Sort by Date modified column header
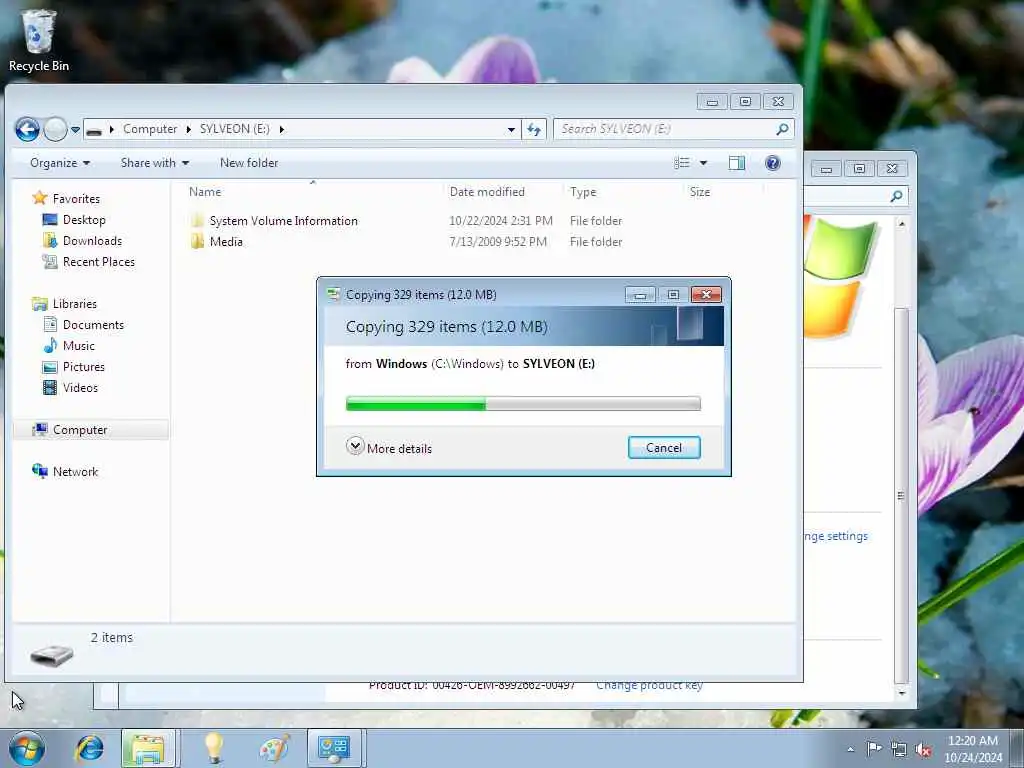The width and height of the screenshot is (1024, 768). coord(487,192)
